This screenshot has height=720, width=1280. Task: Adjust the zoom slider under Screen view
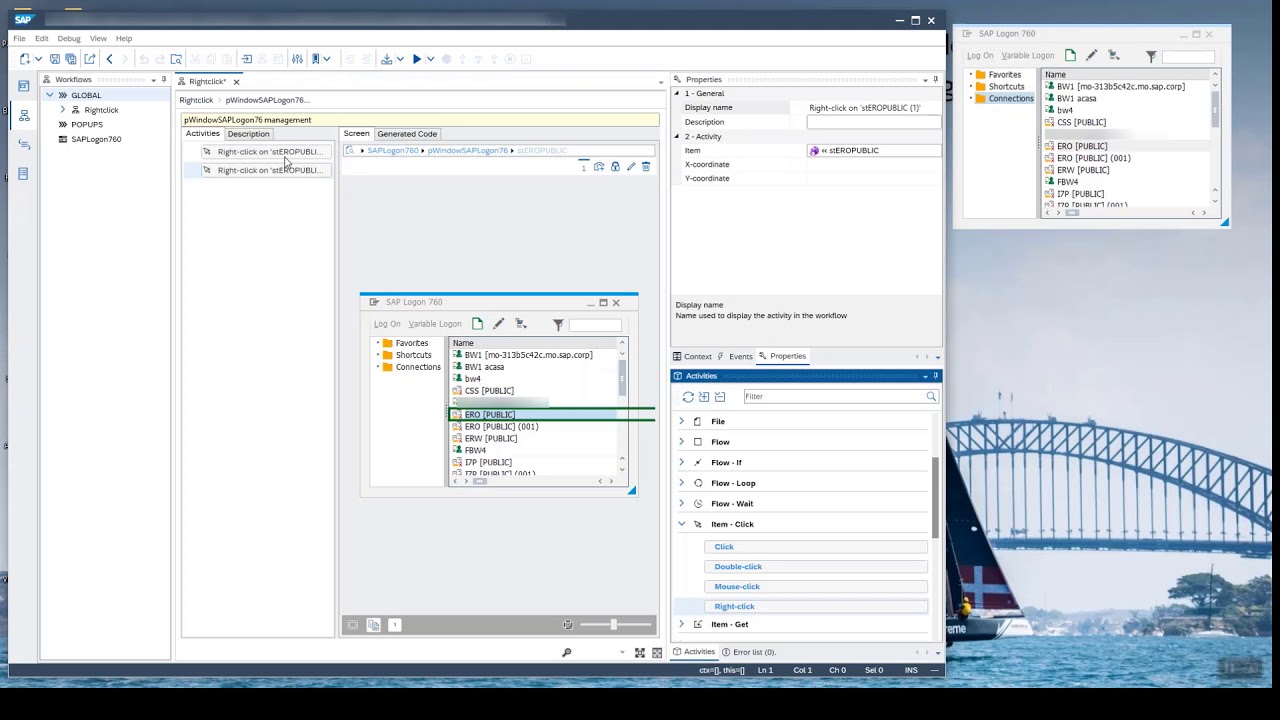[614, 625]
